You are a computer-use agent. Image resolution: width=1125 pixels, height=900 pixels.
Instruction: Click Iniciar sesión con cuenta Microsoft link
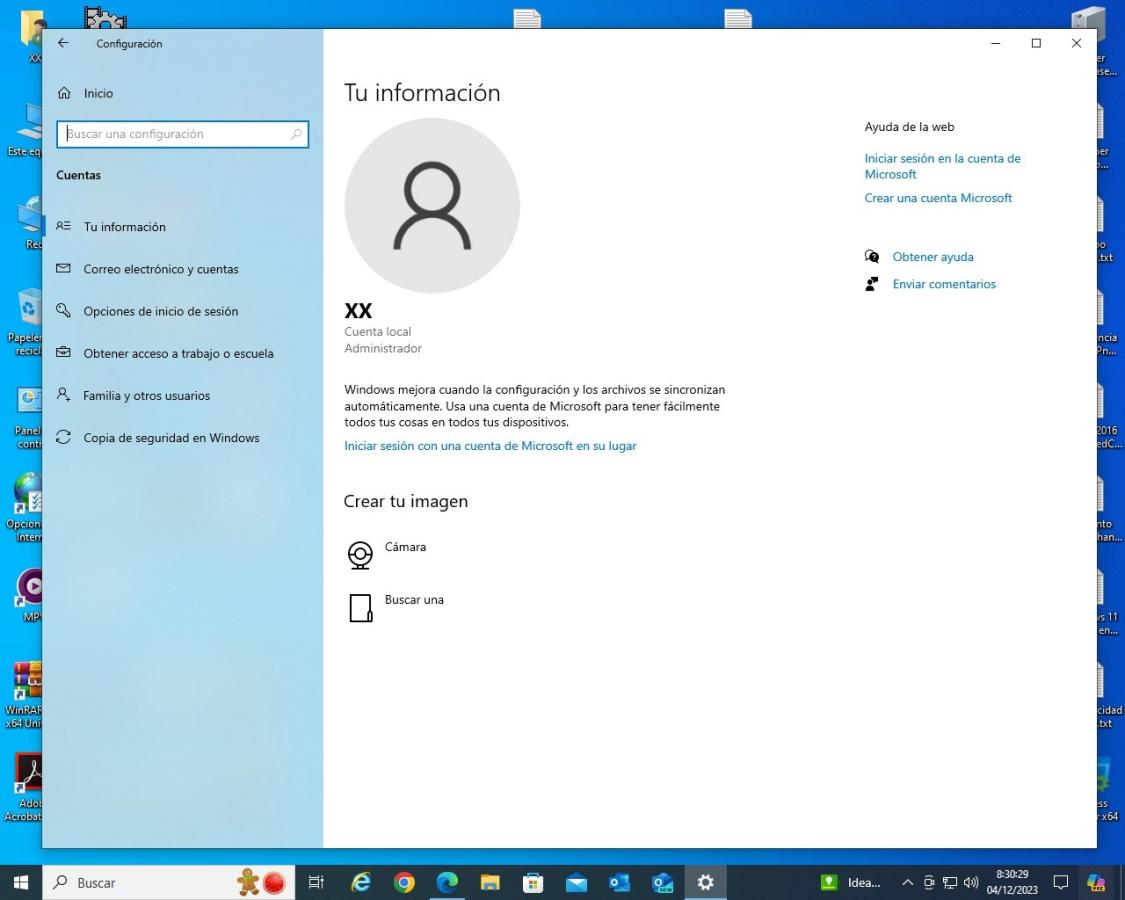click(490, 446)
